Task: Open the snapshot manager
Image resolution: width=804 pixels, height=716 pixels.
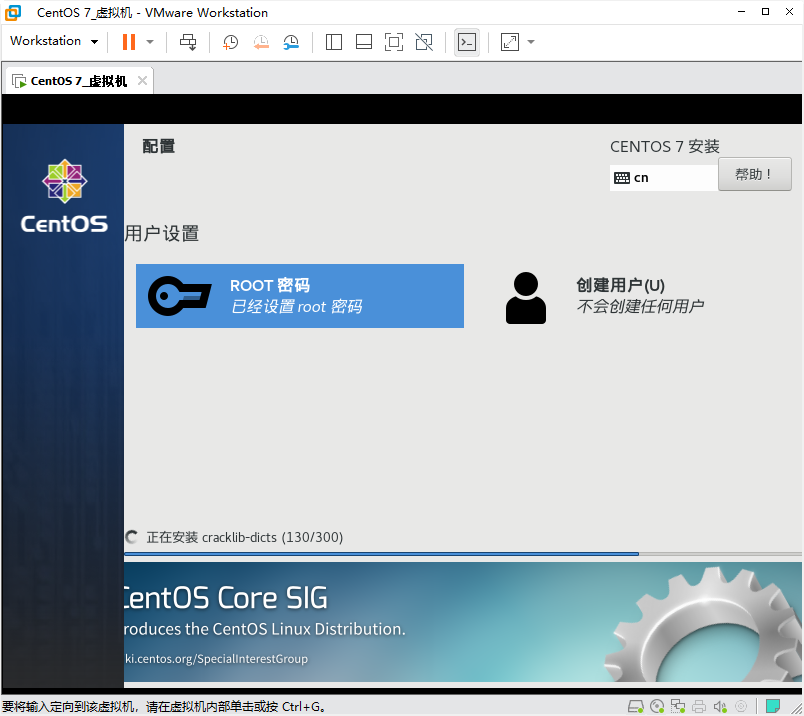Action: [291, 42]
